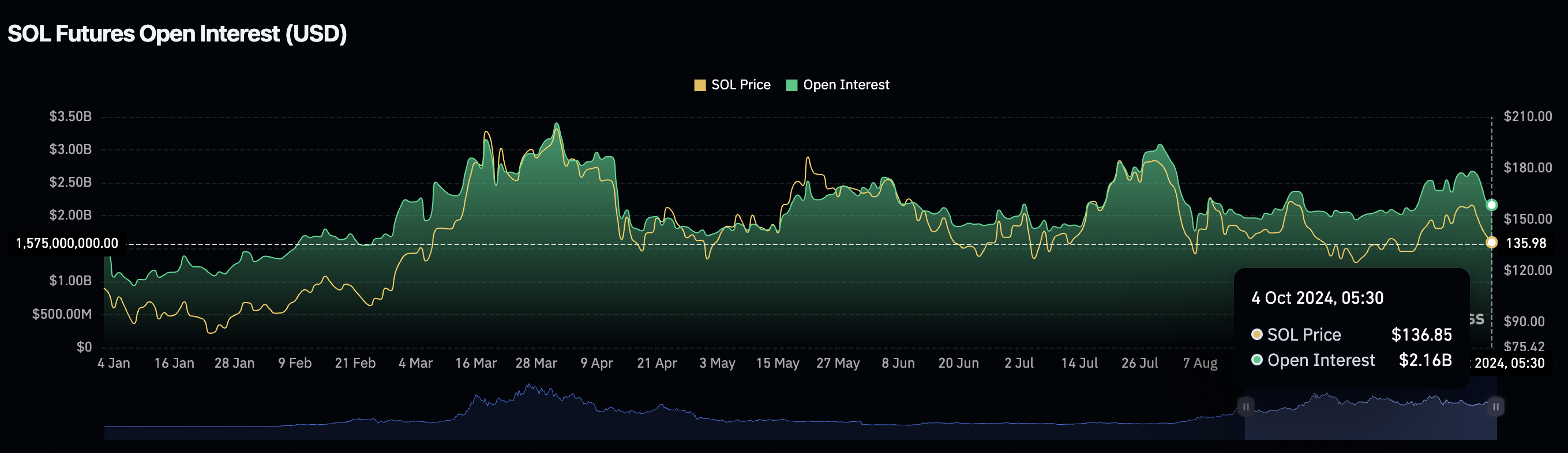Click the 28 Jan date label
The width and height of the screenshot is (1568, 453).
coord(234,363)
